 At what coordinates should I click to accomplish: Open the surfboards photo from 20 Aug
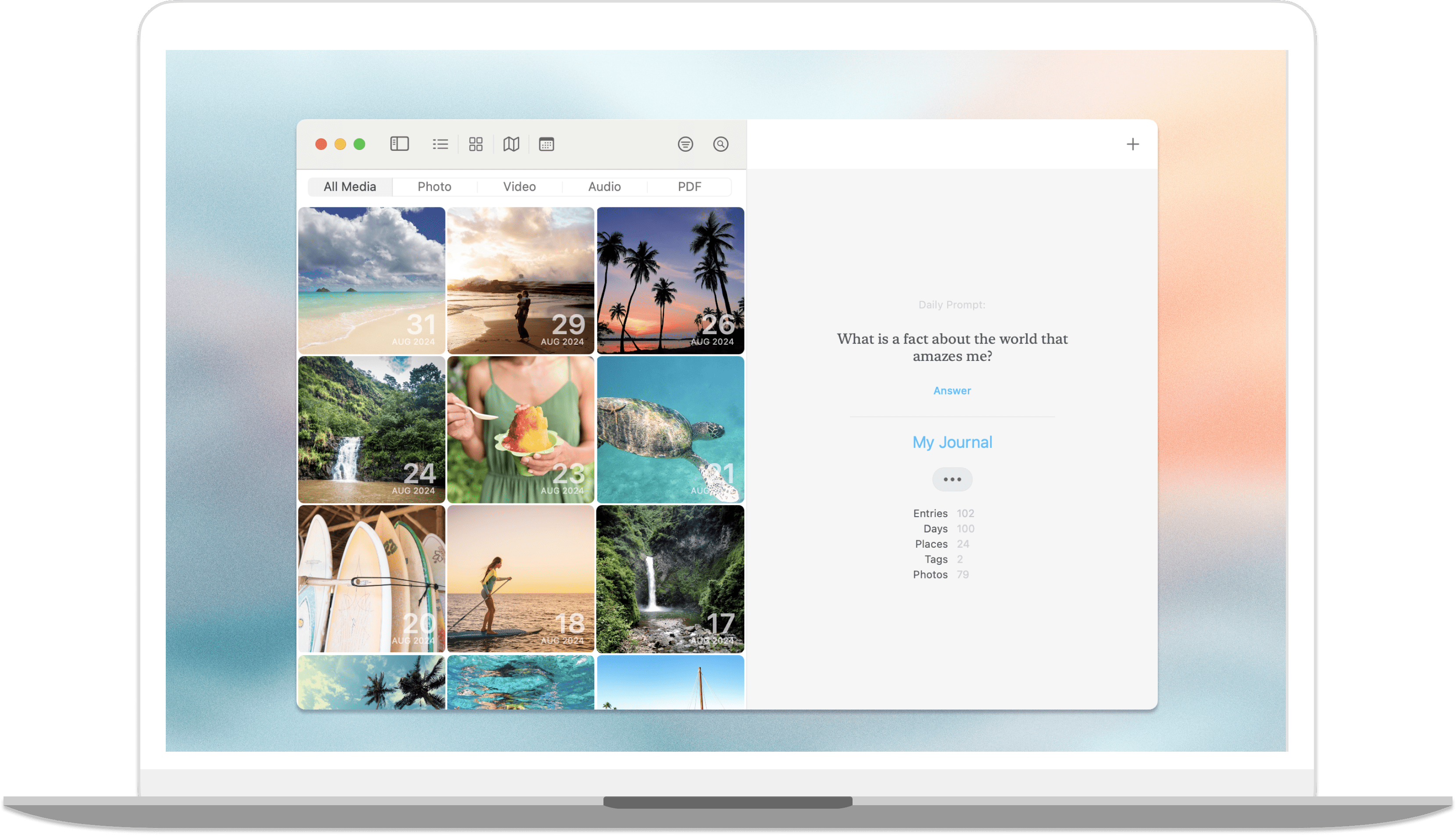371,578
